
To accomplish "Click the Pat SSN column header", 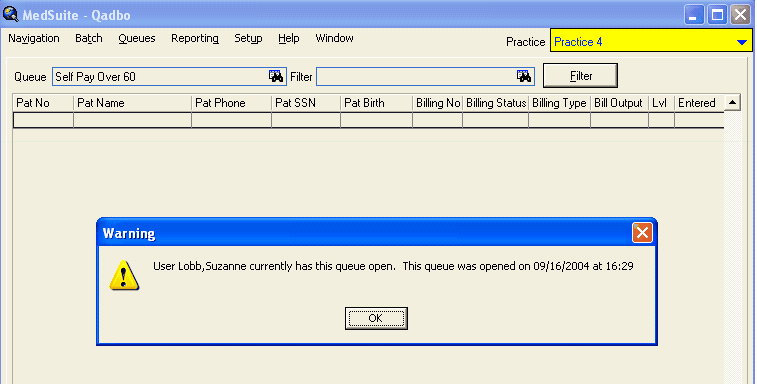I will point(306,103).
